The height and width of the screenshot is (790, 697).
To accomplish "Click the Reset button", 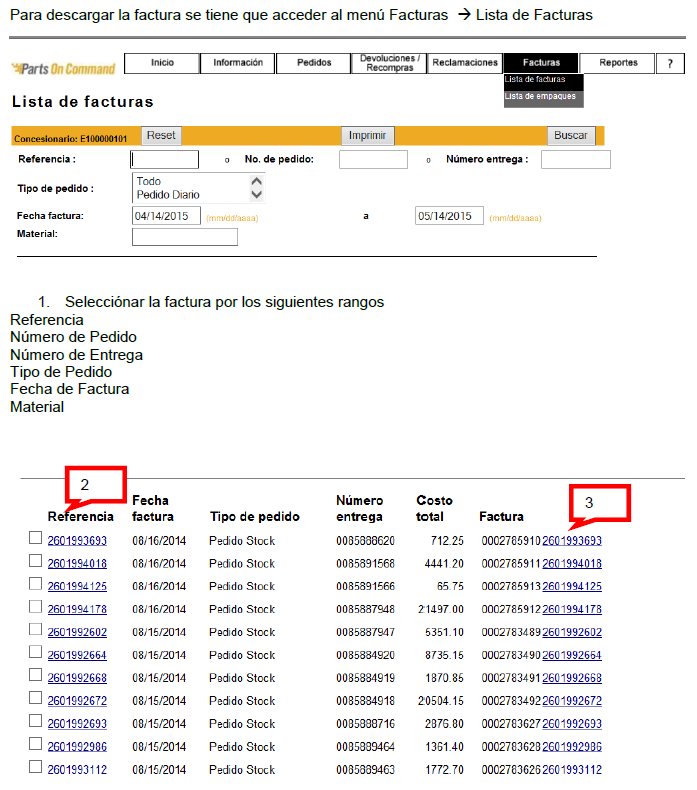I will [161, 135].
